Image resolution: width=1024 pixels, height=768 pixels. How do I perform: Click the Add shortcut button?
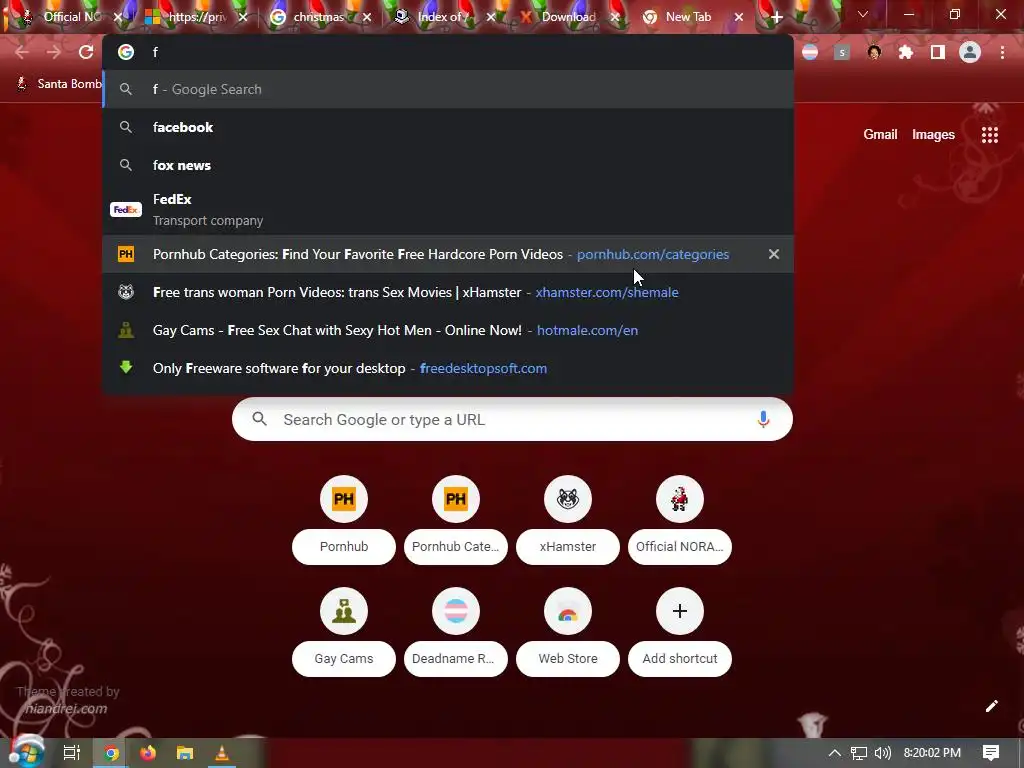click(680, 632)
